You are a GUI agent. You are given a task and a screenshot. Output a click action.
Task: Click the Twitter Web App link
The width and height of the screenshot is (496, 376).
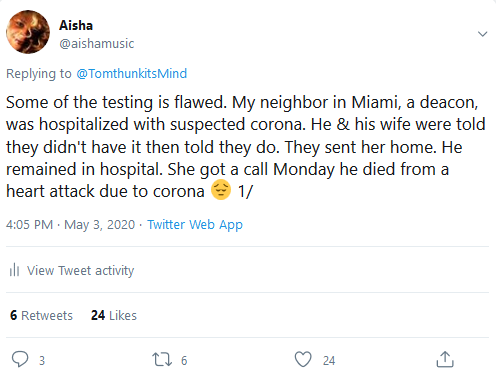click(x=195, y=225)
